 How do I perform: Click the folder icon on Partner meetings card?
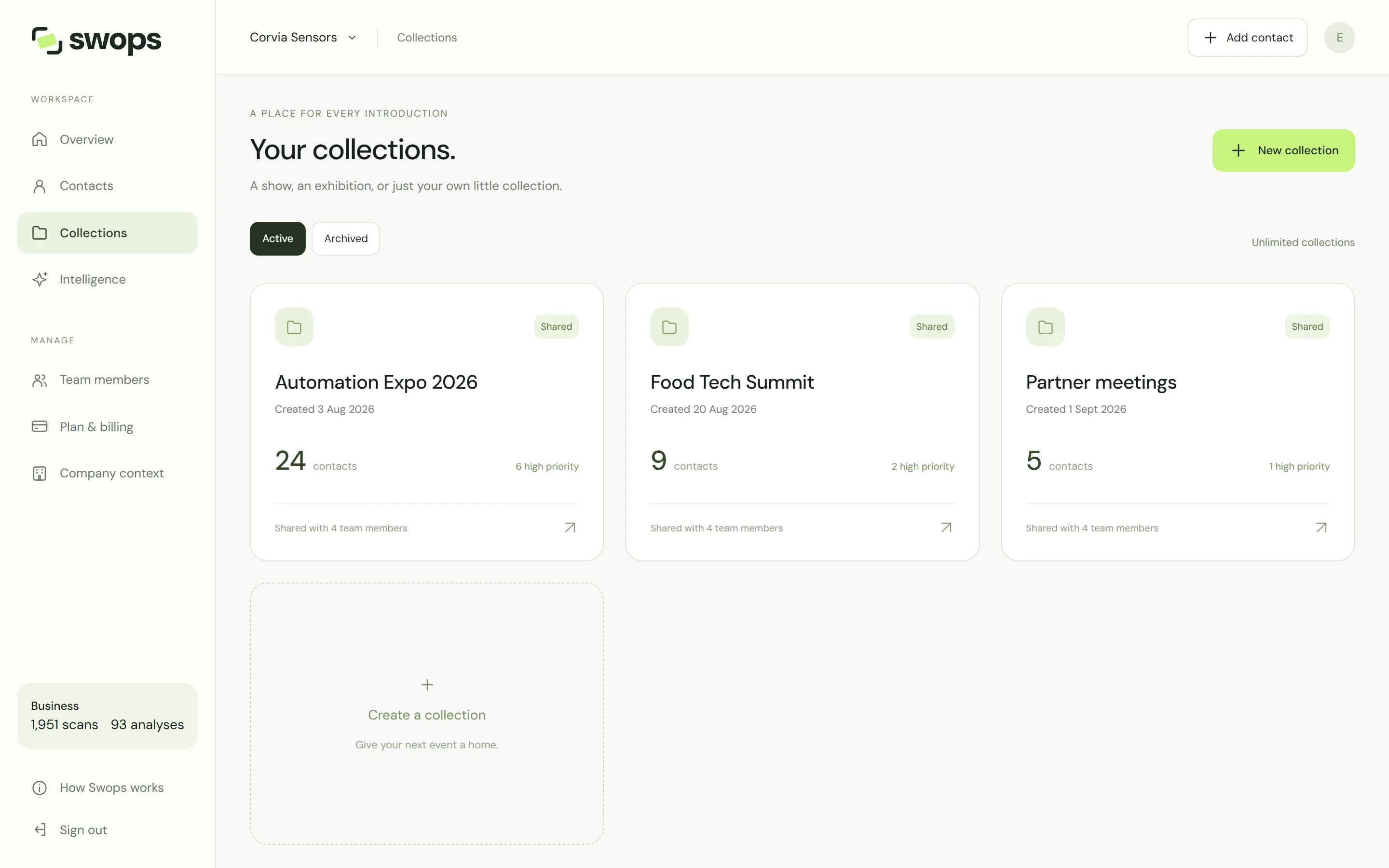click(x=1045, y=327)
